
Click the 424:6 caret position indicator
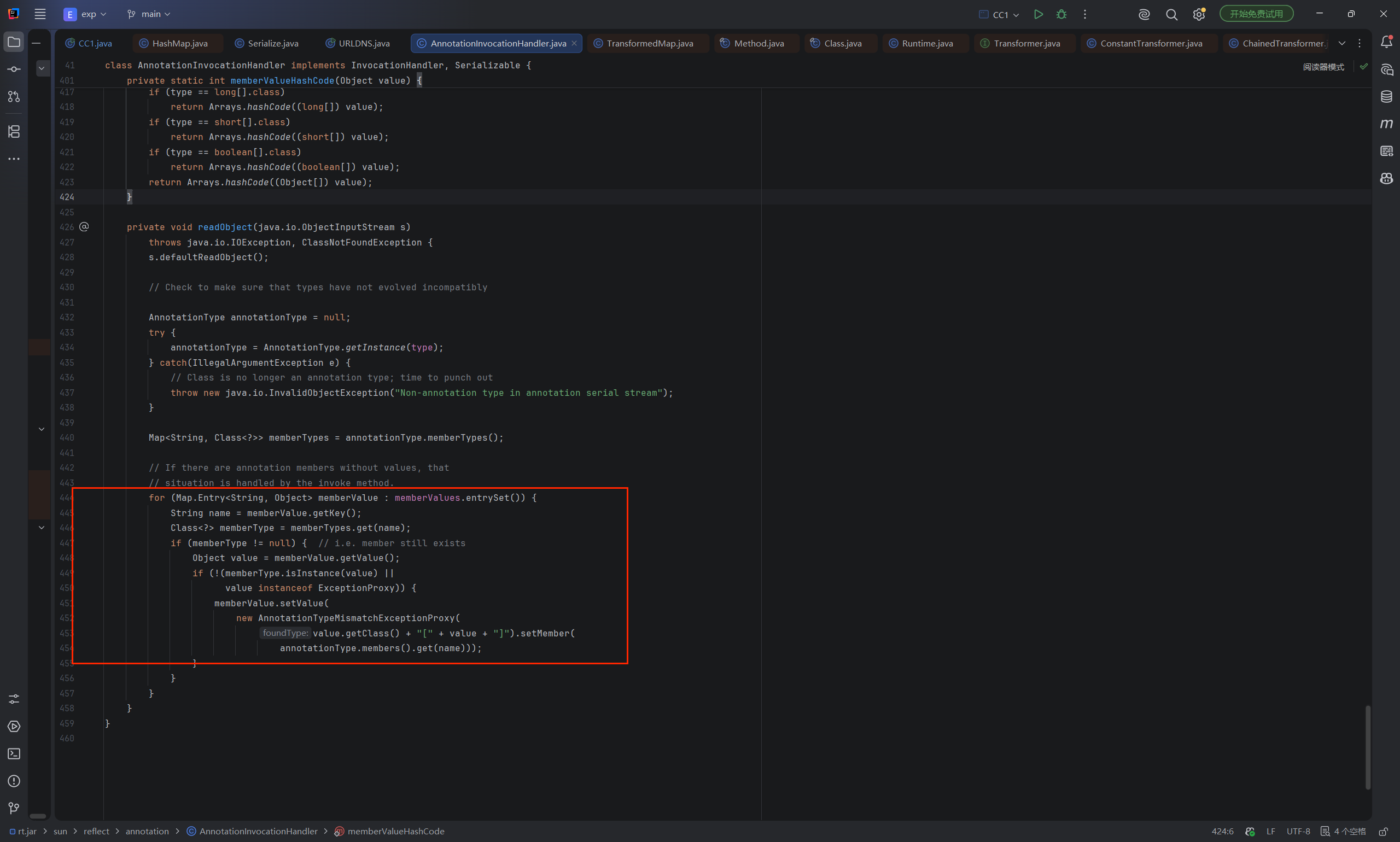click(1222, 831)
